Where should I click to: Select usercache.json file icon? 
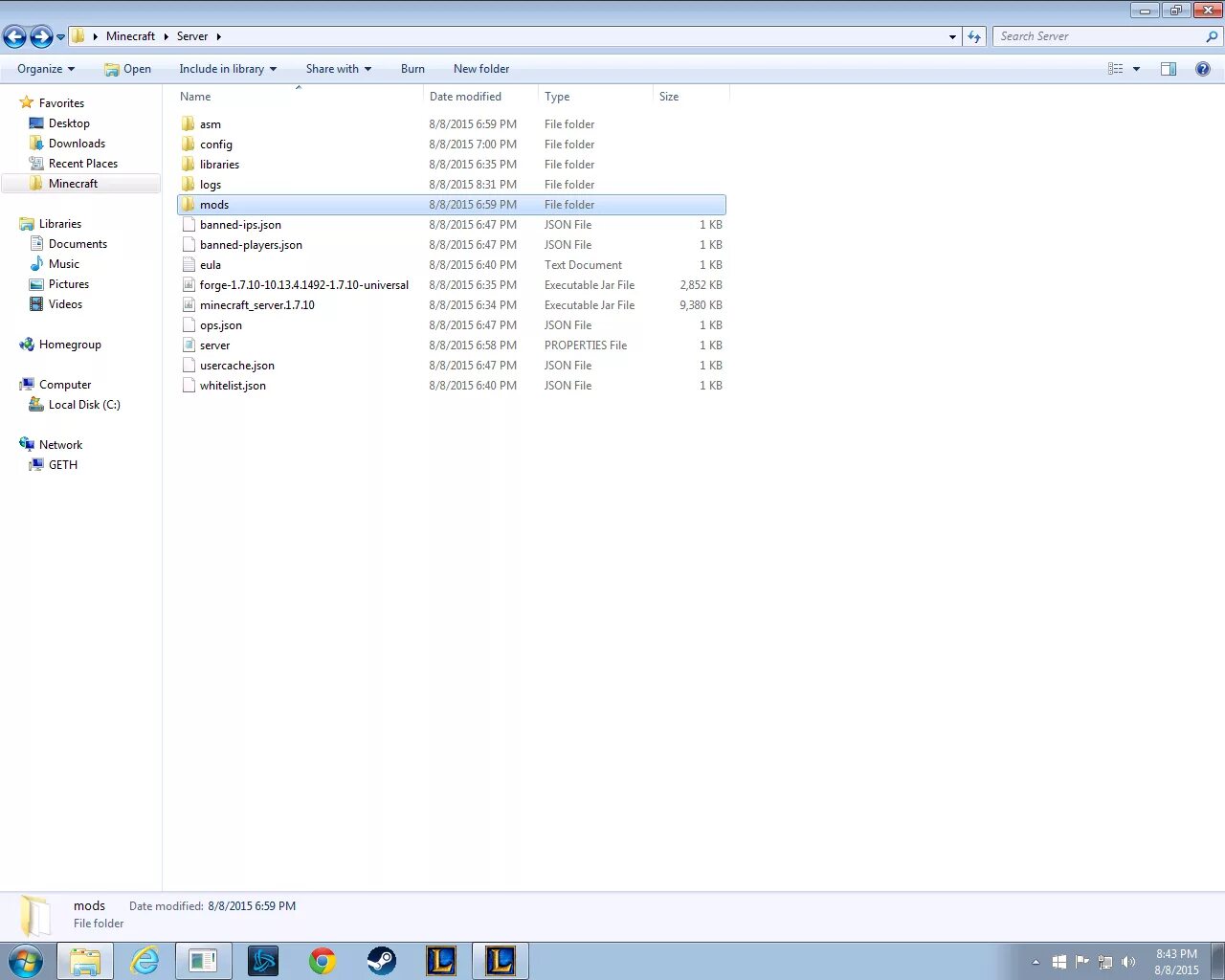(189, 366)
